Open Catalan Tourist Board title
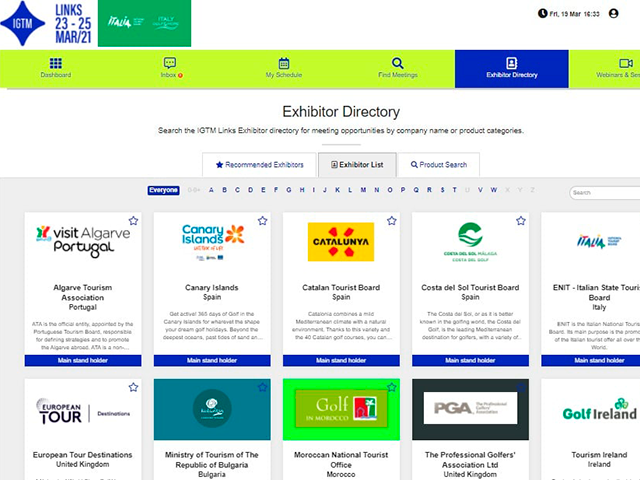Image resolution: width=640 pixels, height=480 pixels. pyautogui.click(x=341, y=287)
